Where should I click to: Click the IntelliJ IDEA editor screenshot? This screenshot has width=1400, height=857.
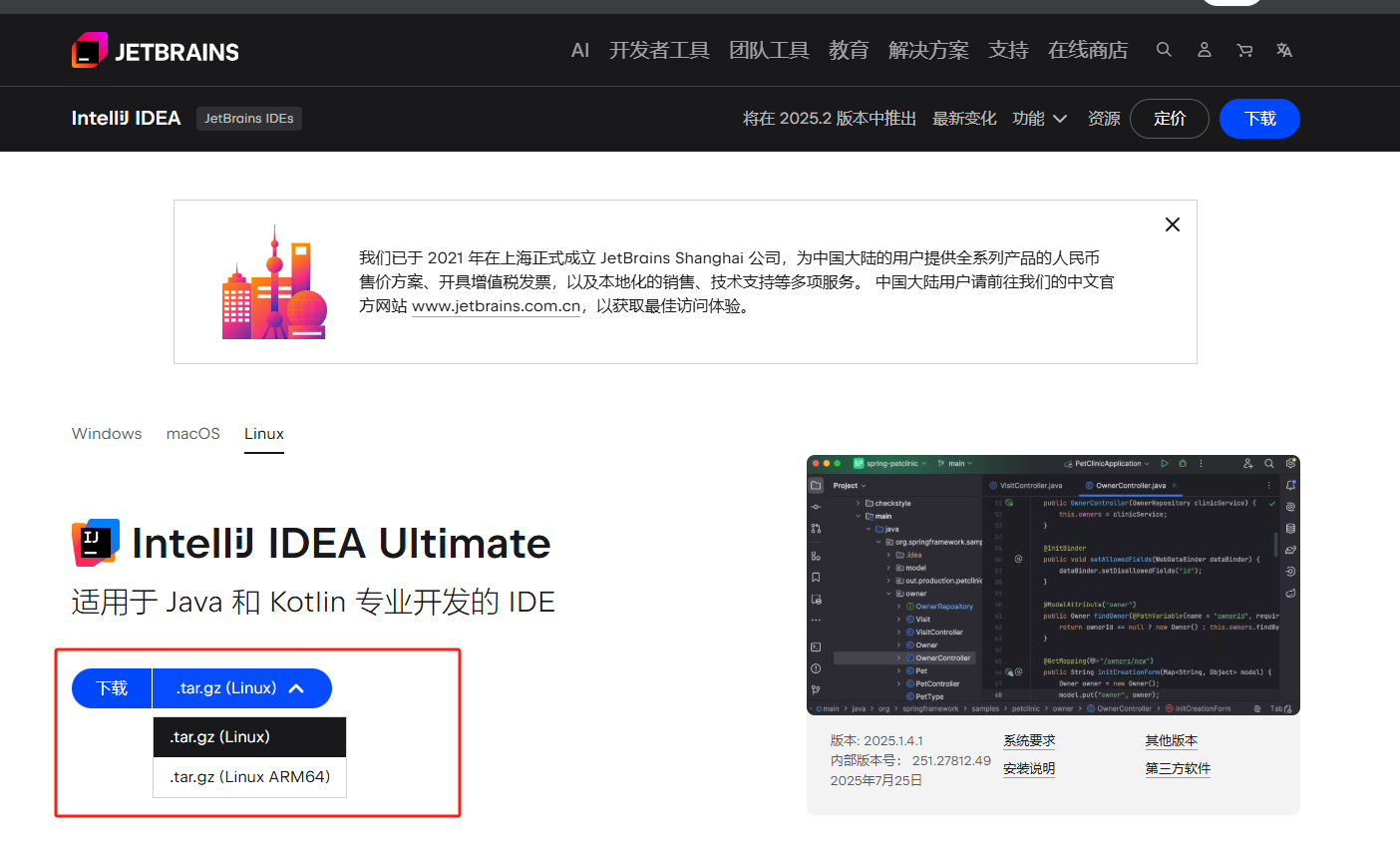1053,586
